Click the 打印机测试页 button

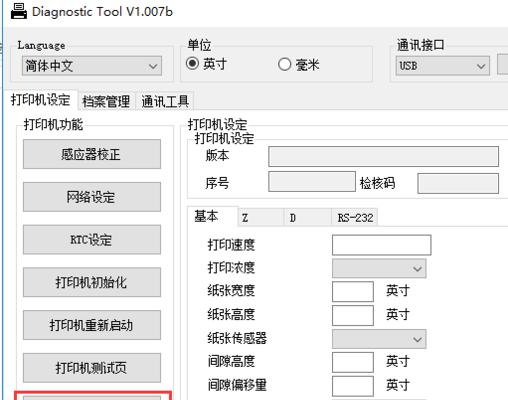point(92,368)
